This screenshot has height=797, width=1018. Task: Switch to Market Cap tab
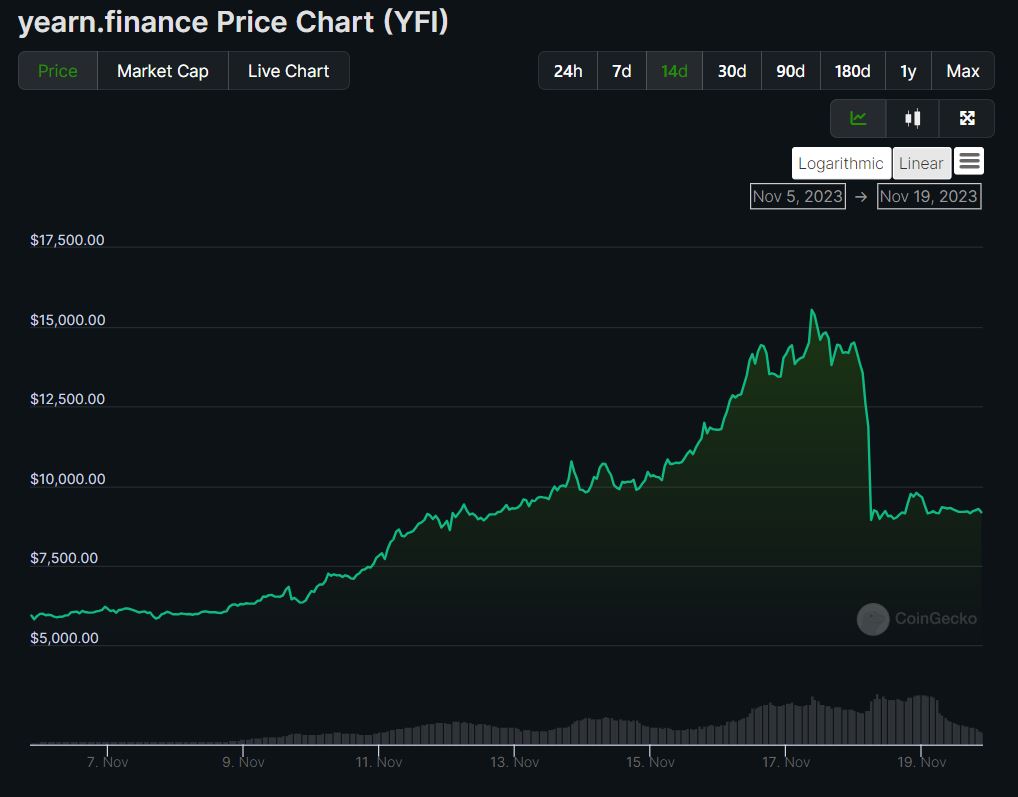163,71
